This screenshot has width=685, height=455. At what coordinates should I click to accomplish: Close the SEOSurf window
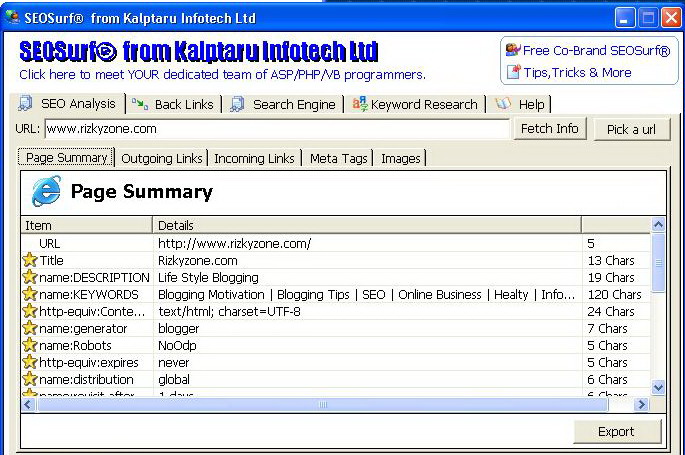(671, 18)
